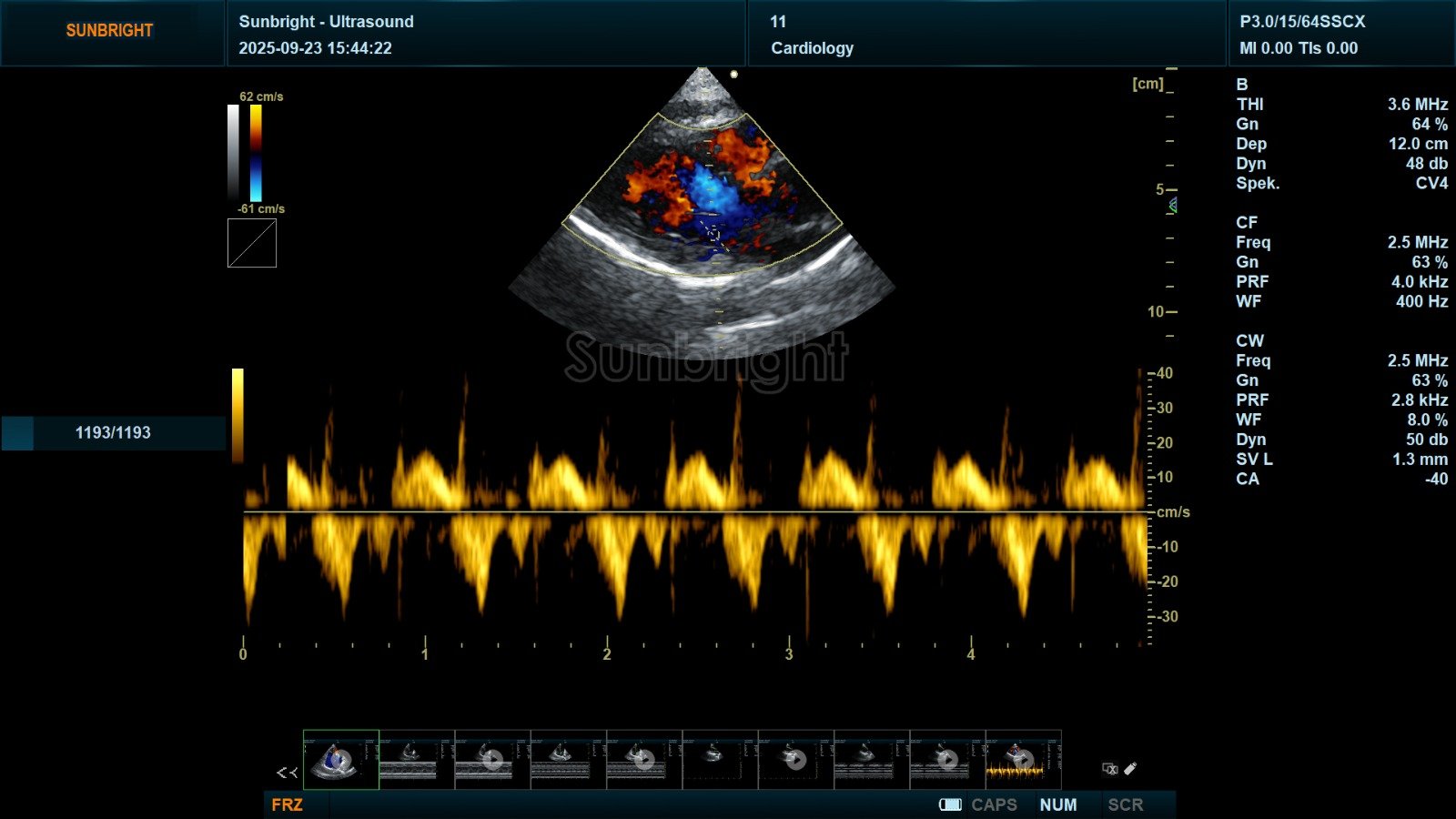The height and width of the screenshot is (819, 1456).
Task: Click the disconnected network icon near USB
Action: (1110, 769)
